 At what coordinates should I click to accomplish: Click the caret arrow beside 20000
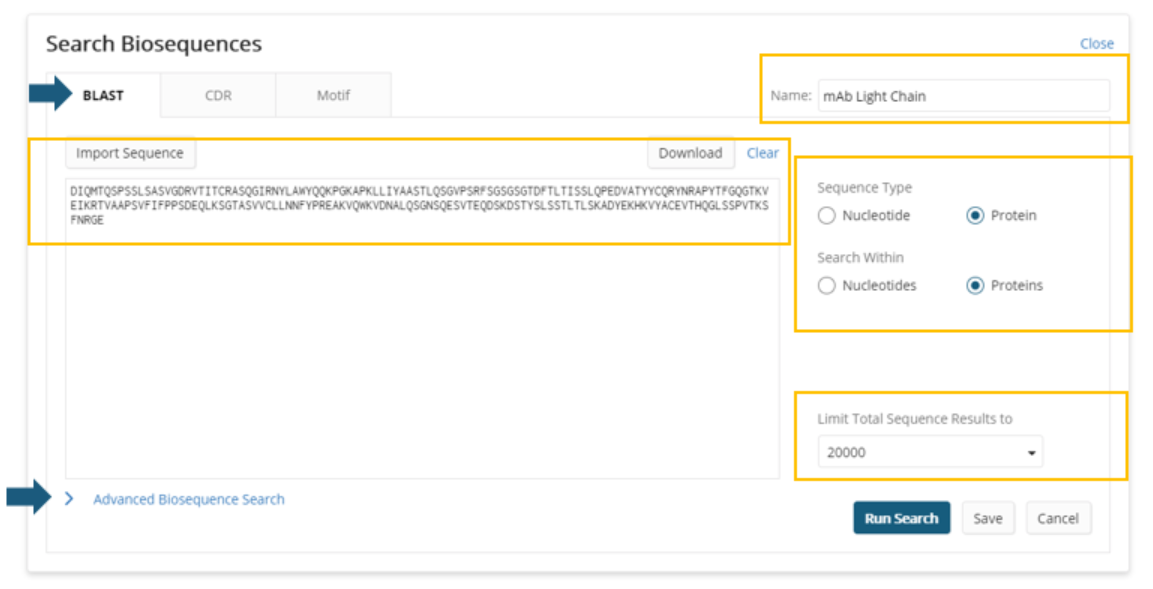[x=1031, y=453]
